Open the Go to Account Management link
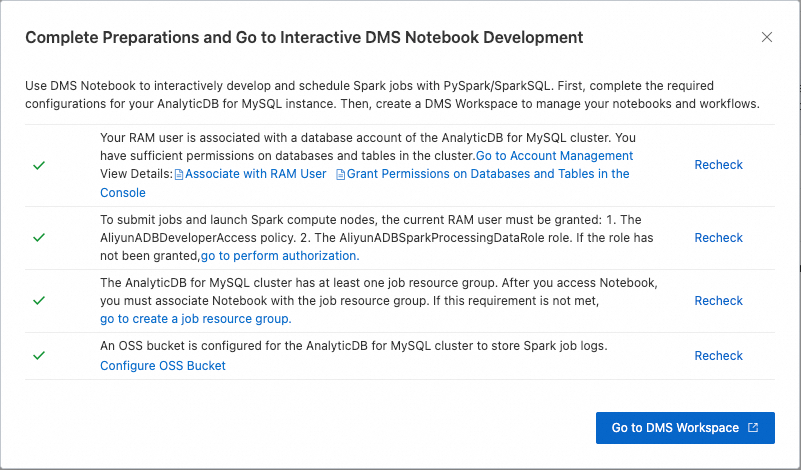The image size is (801, 470). click(554, 156)
